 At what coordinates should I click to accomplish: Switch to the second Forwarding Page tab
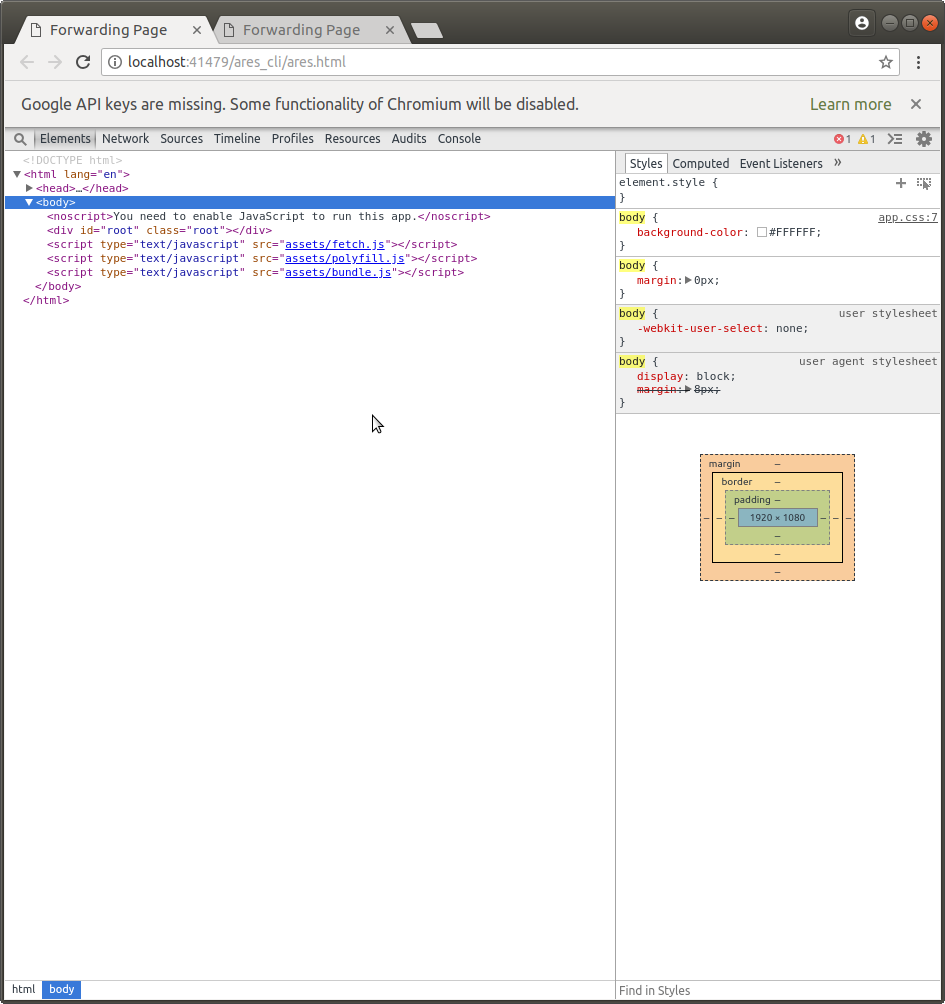click(x=302, y=30)
